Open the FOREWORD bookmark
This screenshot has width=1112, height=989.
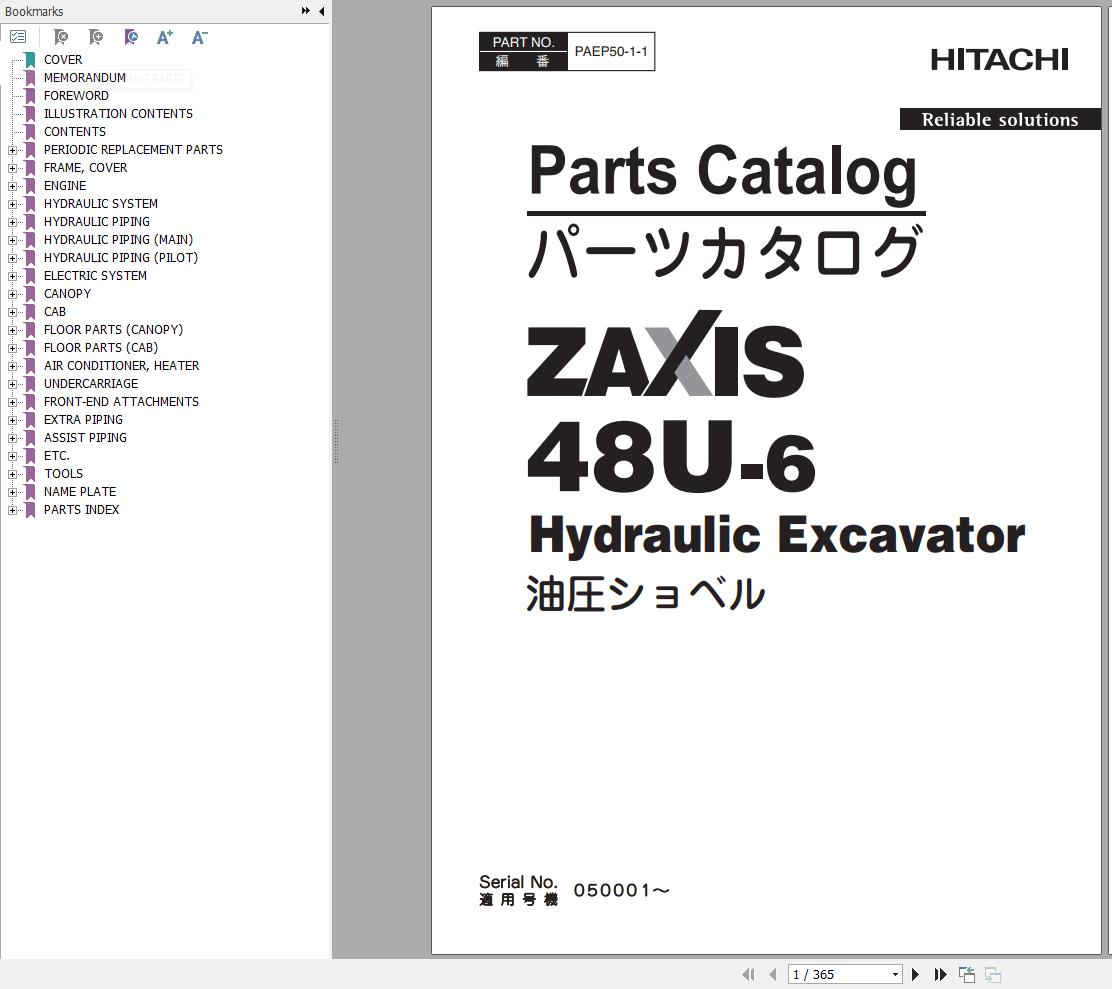point(77,96)
